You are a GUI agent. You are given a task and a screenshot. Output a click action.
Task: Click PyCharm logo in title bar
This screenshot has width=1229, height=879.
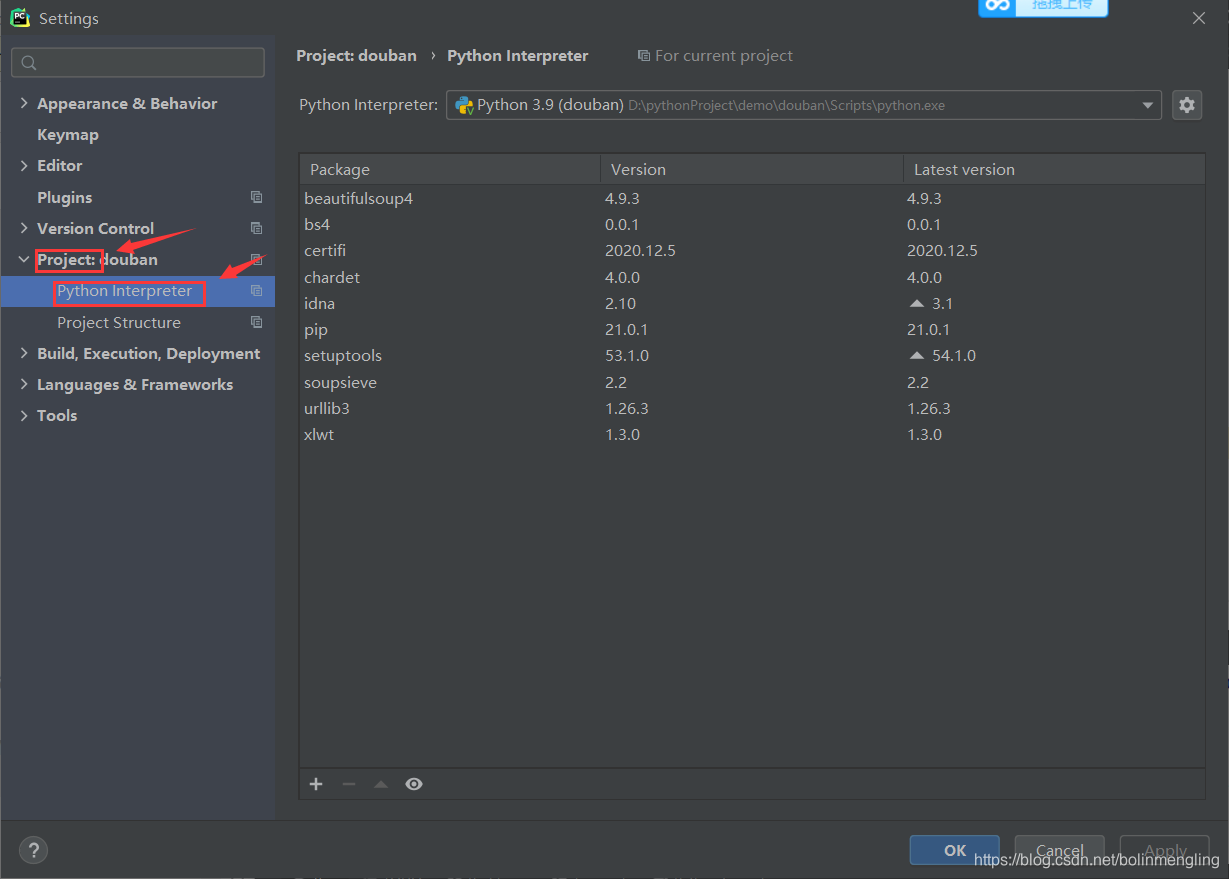(20, 18)
